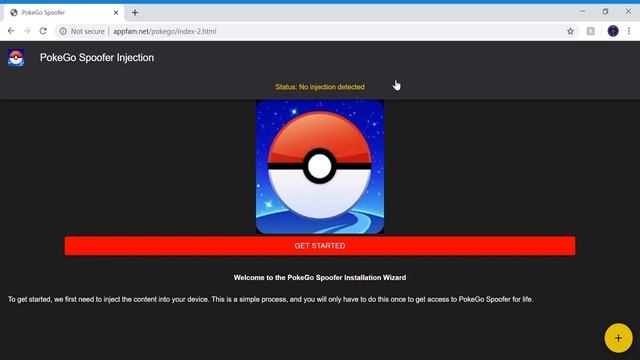
Task: Open a new tab with plus button
Action: (135, 13)
